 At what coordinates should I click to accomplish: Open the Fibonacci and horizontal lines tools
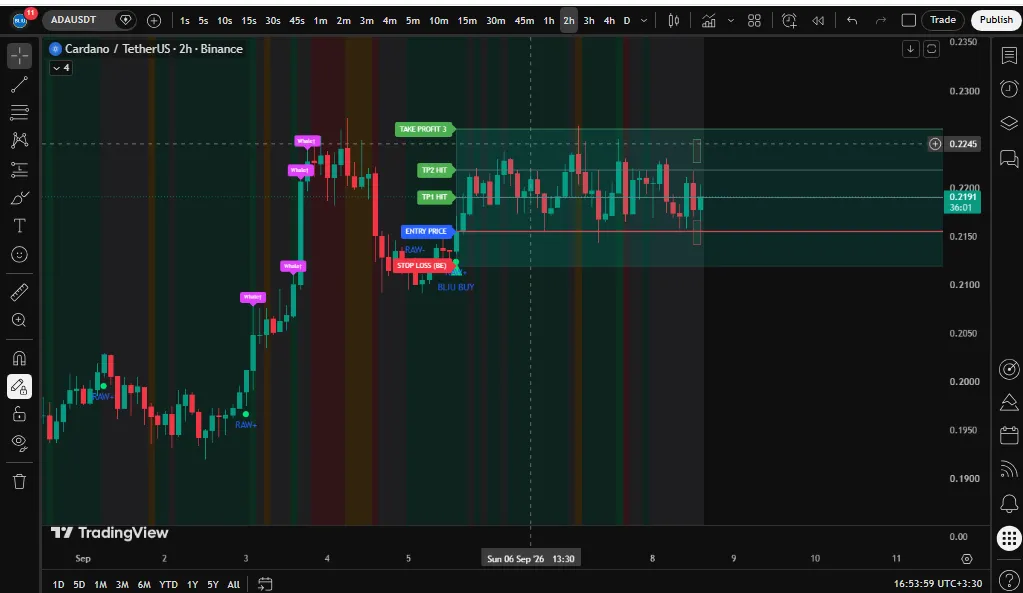tap(20, 112)
